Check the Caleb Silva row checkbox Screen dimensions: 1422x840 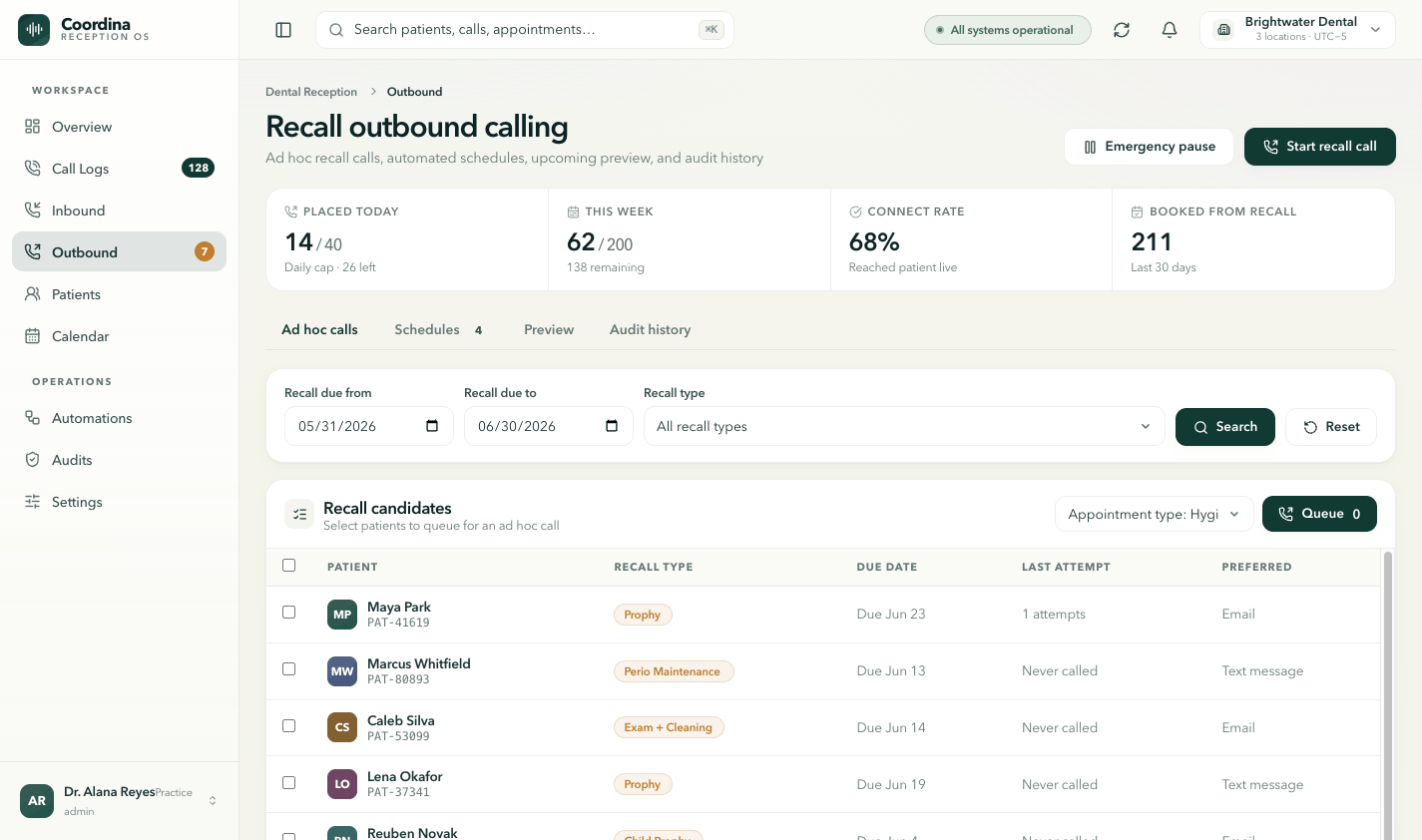coord(289,726)
